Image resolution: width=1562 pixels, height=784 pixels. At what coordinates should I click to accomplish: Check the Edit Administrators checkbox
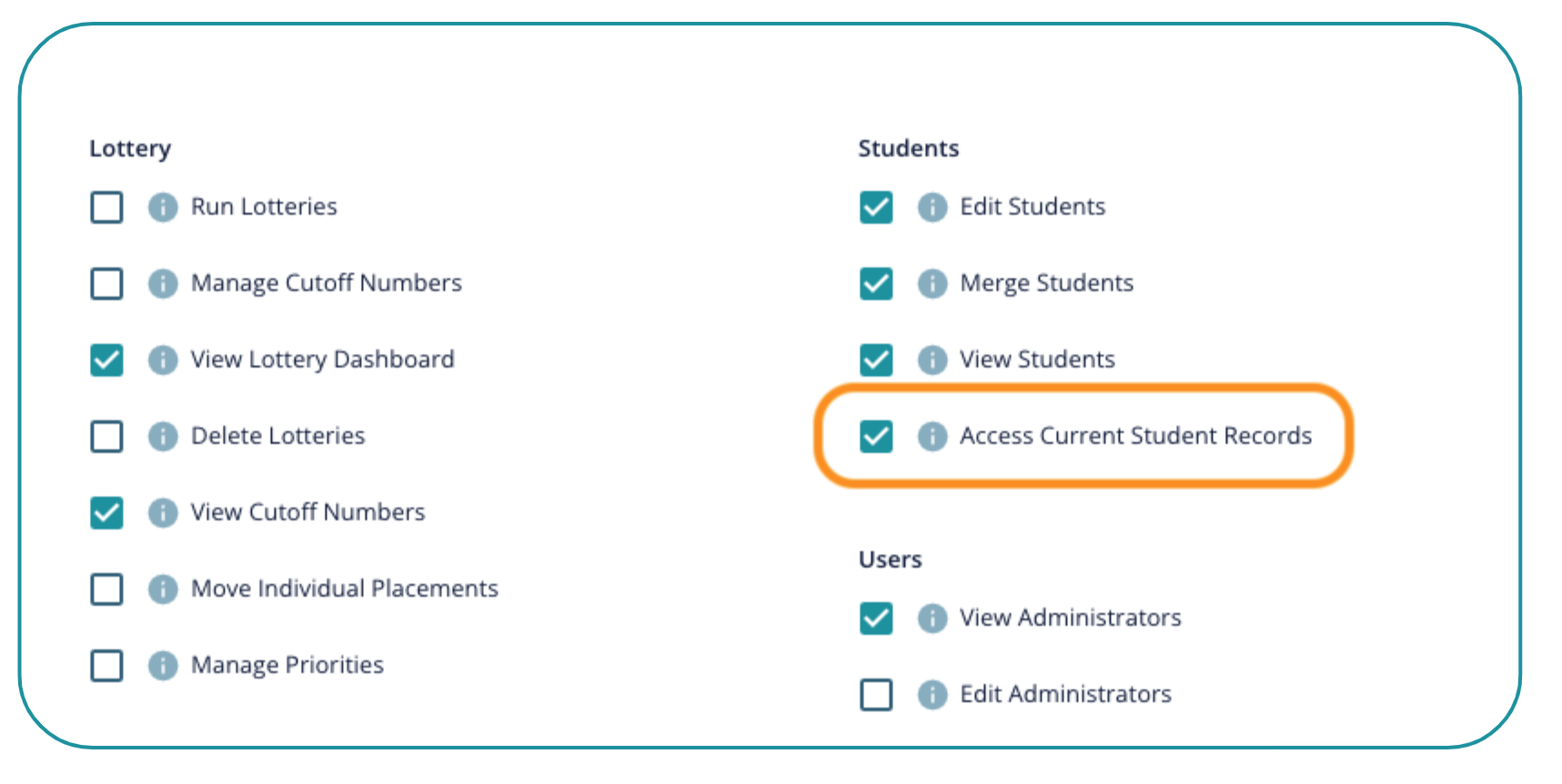pos(876,695)
